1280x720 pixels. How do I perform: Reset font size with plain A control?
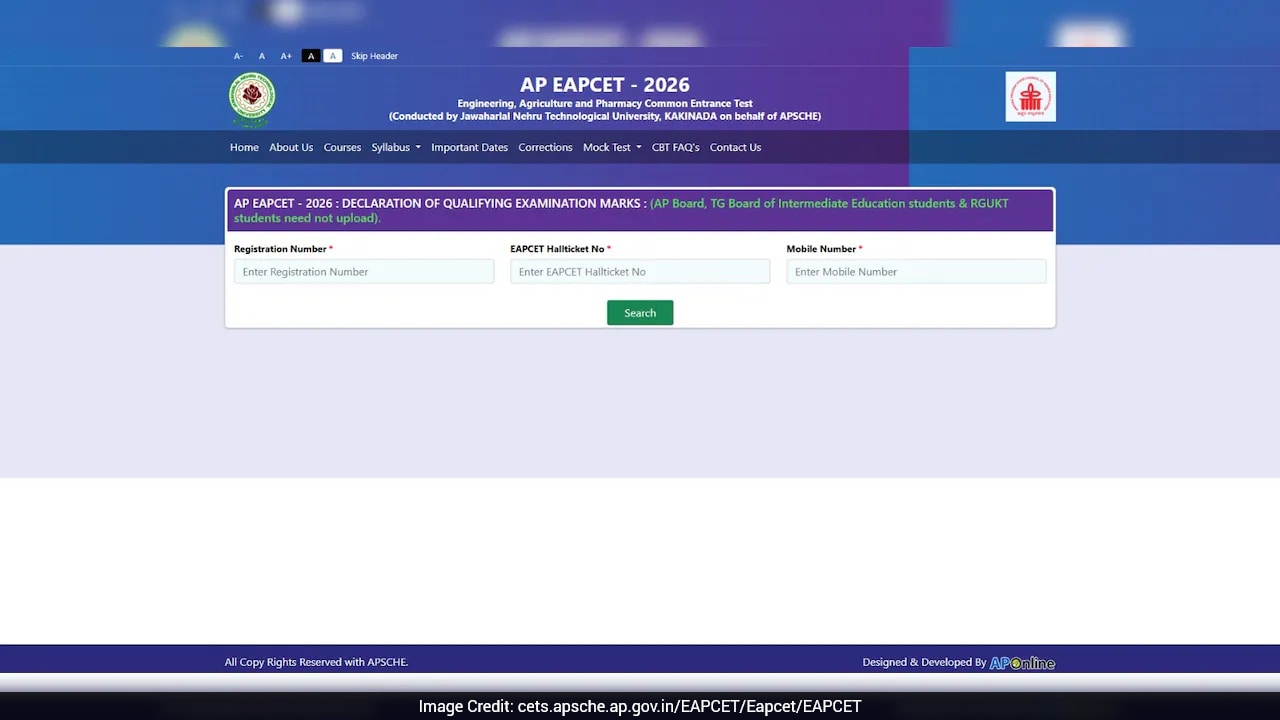pos(262,56)
